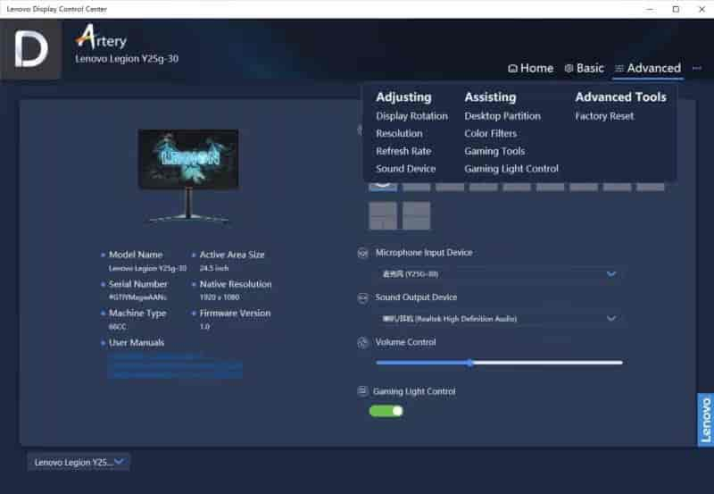Click the Native Resolution value 1920 x 1080

(219, 297)
